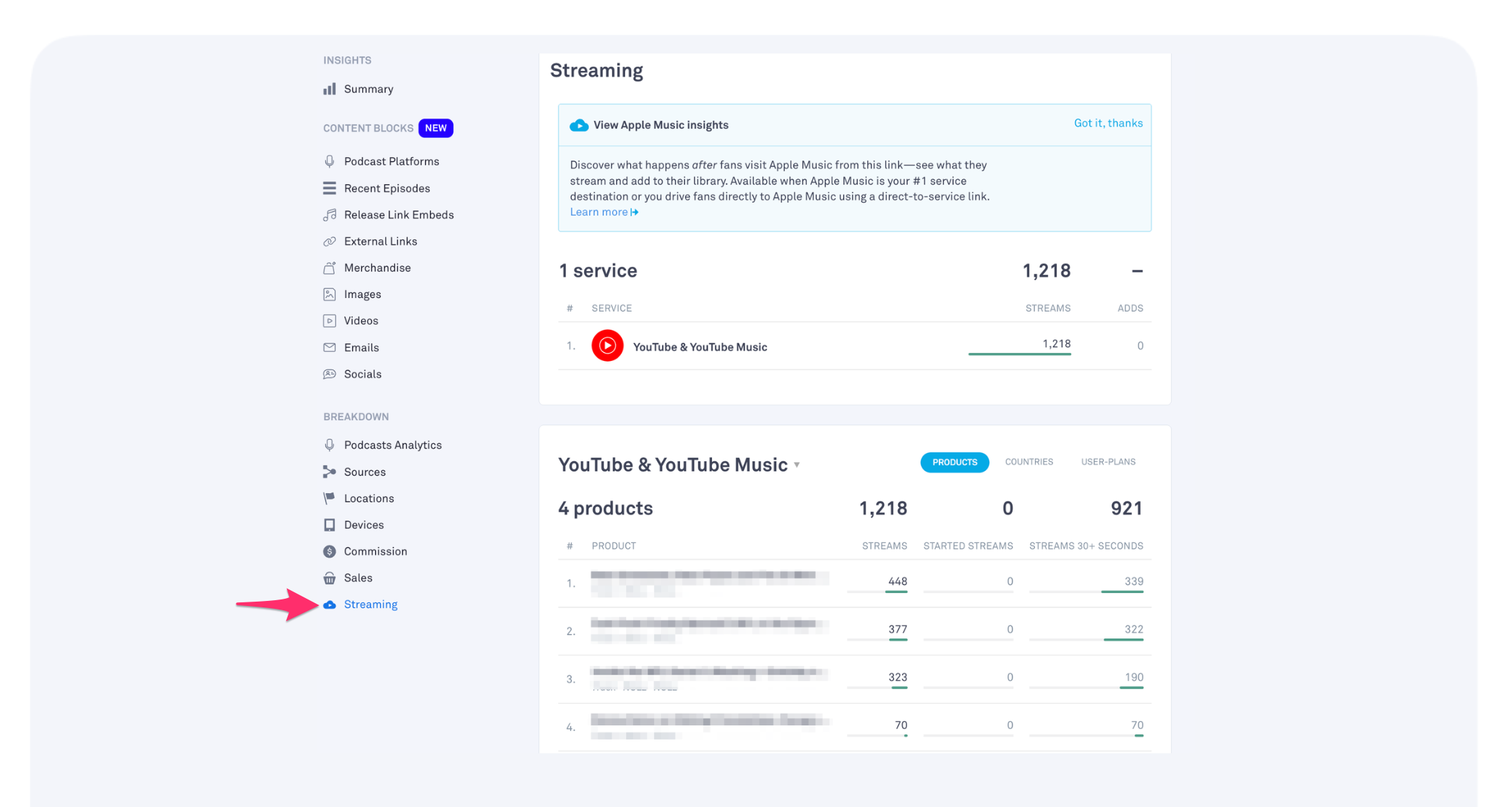
Task: Dismiss banner with Got it, thanks
Action: (x=1108, y=123)
